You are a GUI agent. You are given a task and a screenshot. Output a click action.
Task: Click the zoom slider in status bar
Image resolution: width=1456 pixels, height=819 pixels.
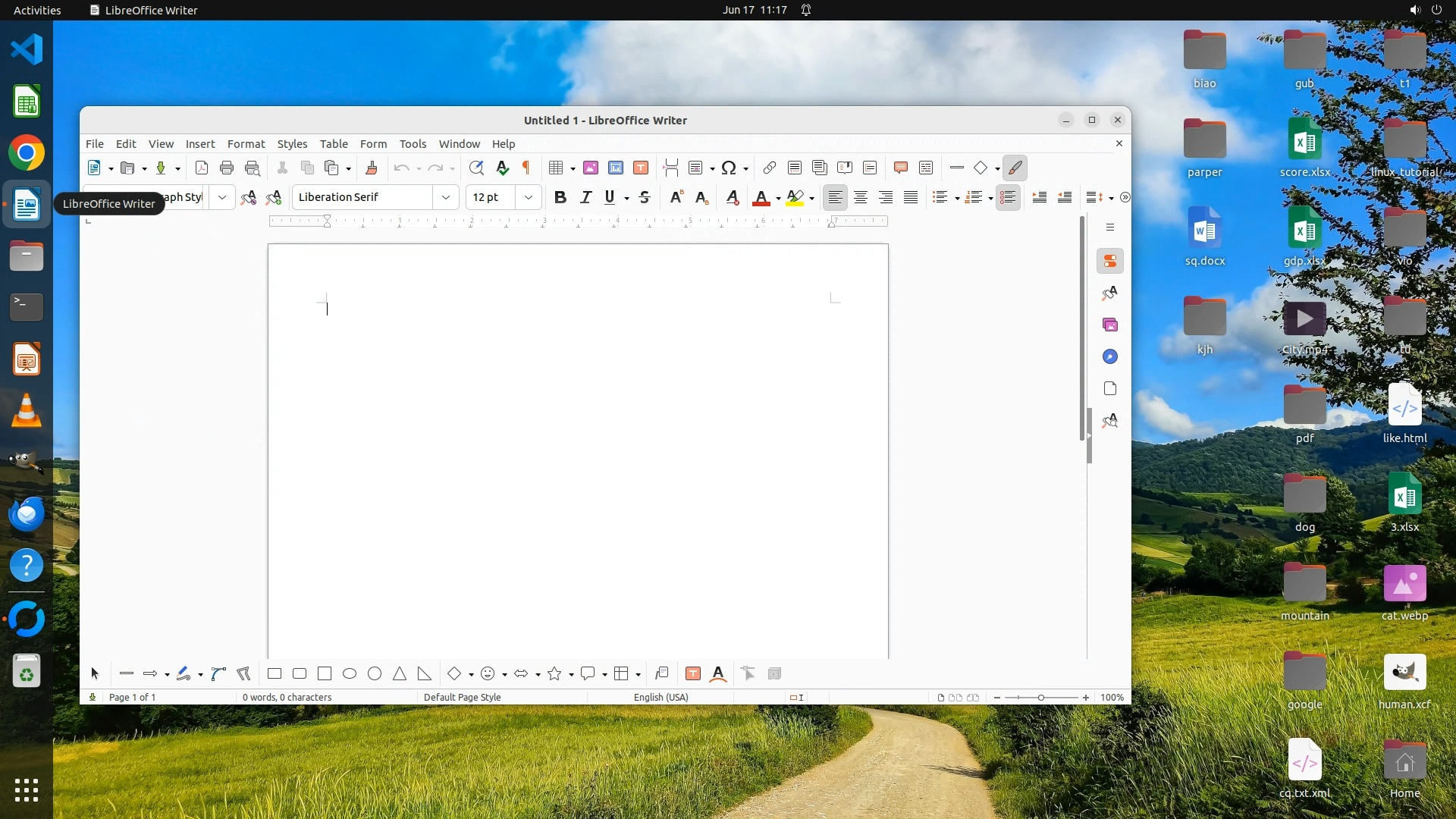tap(1041, 698)
